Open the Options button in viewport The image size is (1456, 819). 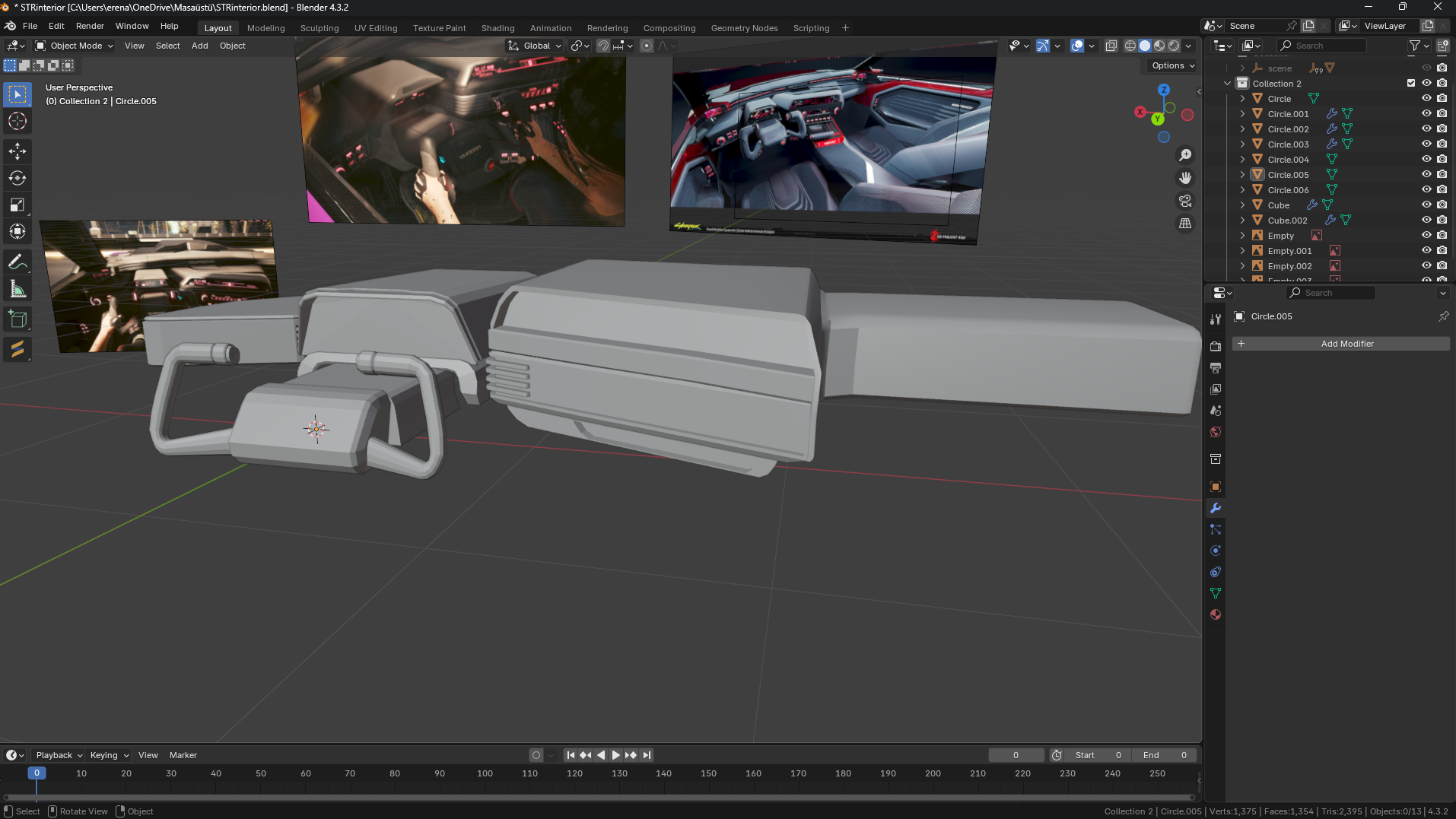[1172, 65]
